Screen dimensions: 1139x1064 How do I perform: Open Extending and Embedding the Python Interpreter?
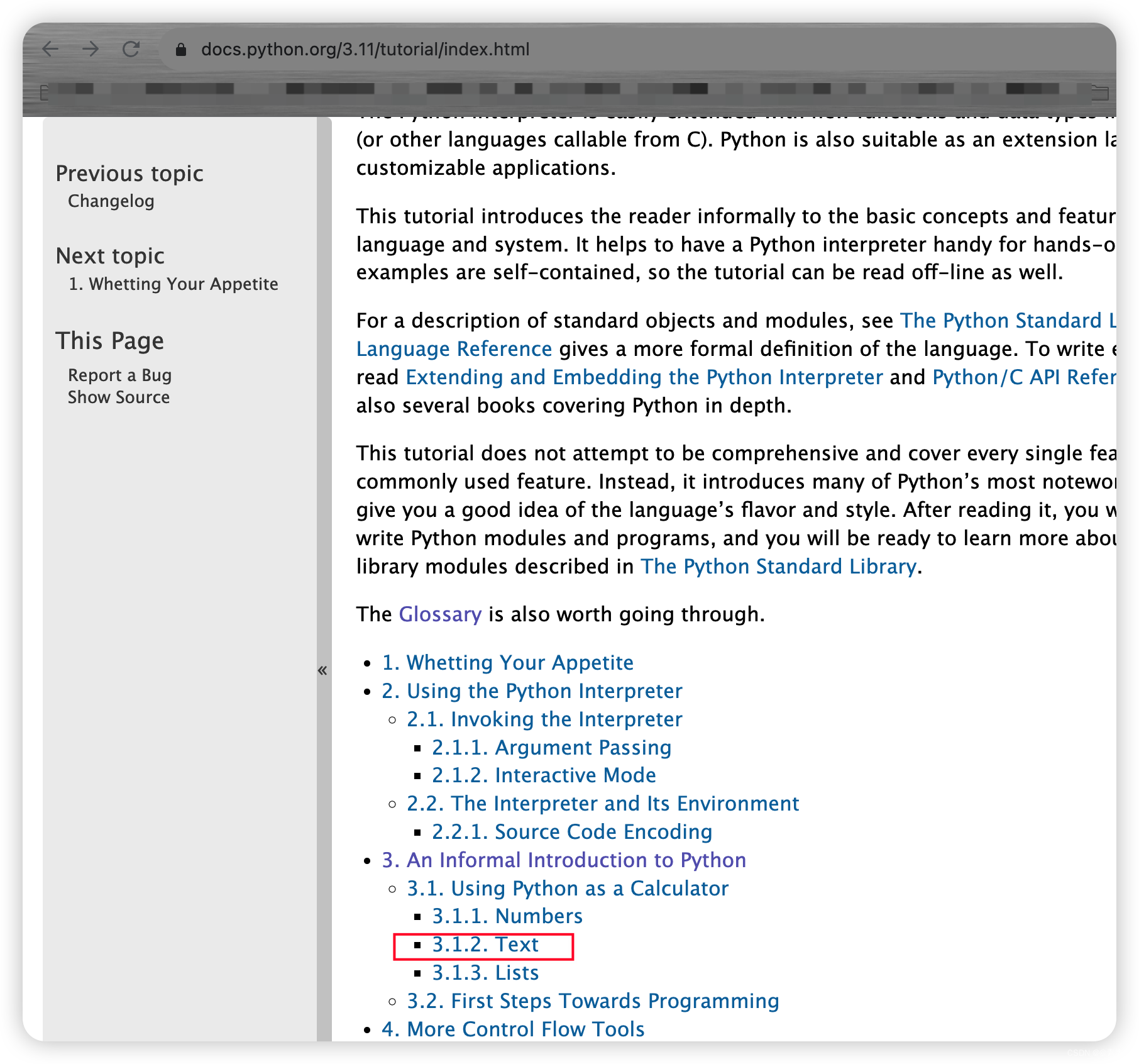point(644,377)
